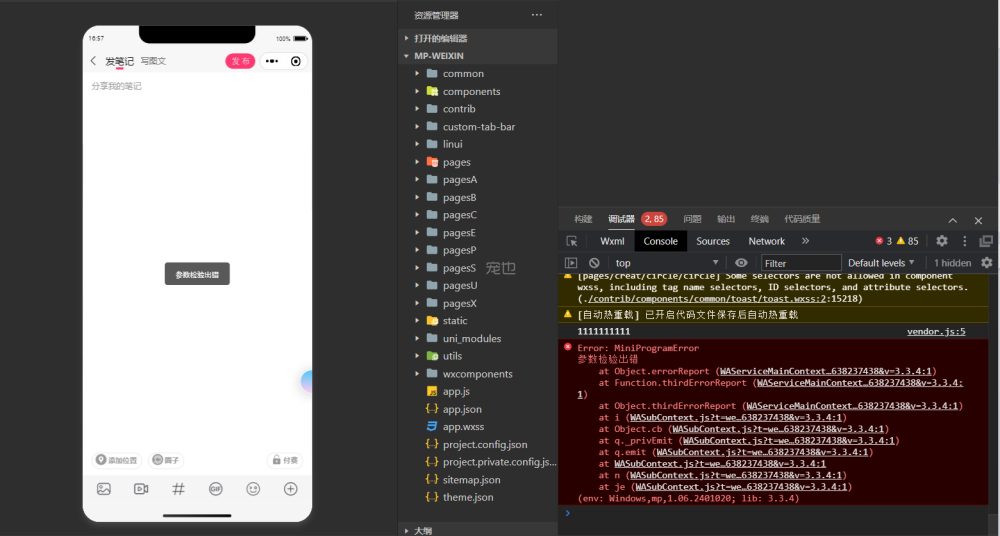This screenshot has height=536, width=1000.
Task: Click the console Filter input field
Action: [x=800, y=263]
